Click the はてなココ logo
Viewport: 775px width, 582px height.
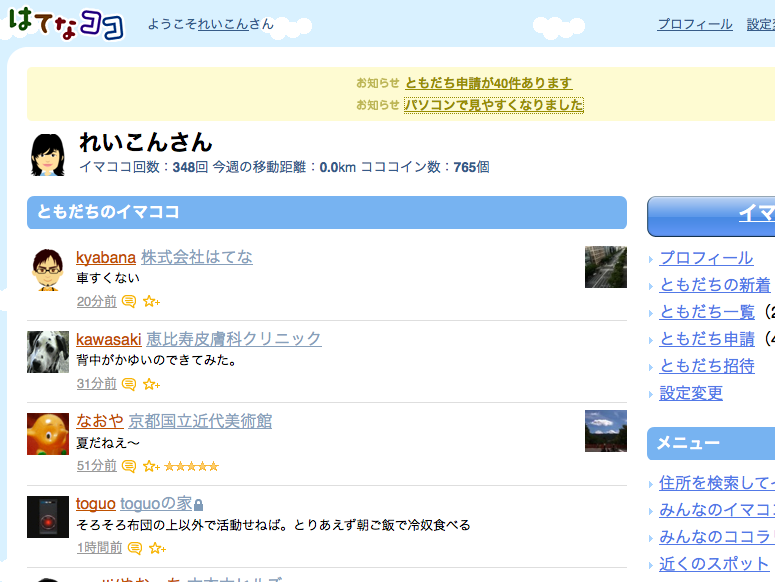click(x=67, y=23)
